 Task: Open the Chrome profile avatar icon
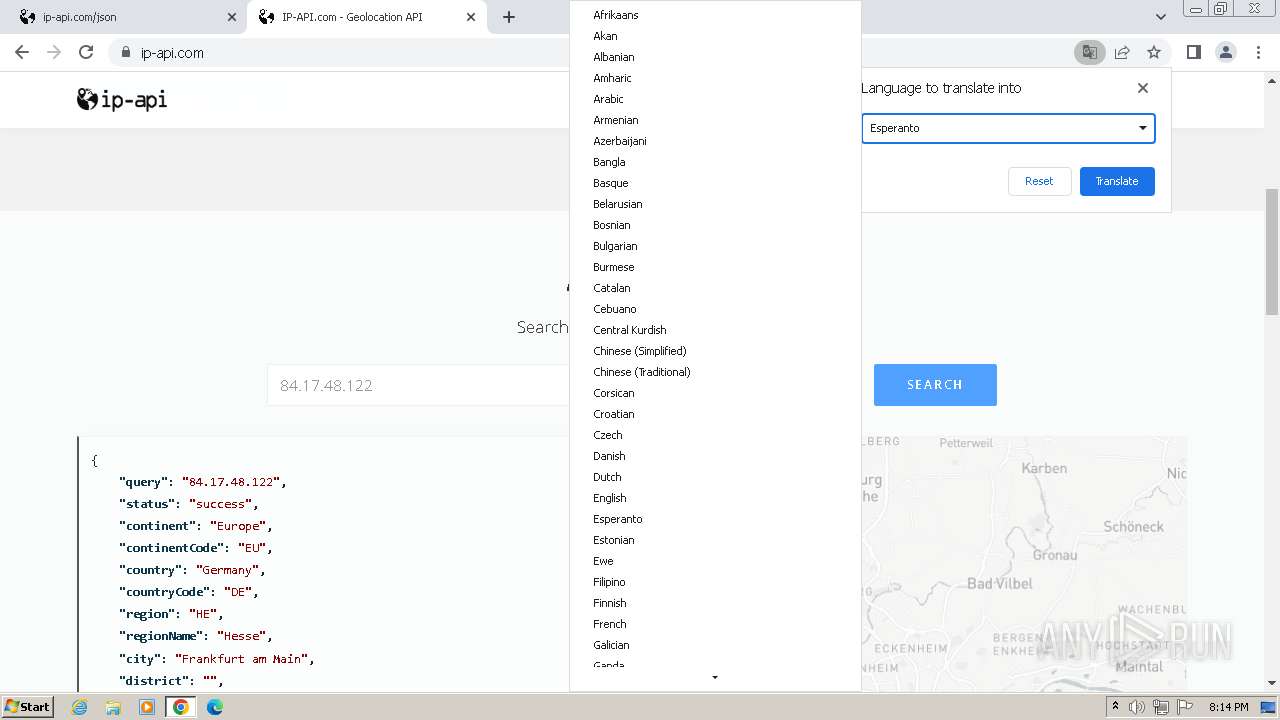(1226, 52)
